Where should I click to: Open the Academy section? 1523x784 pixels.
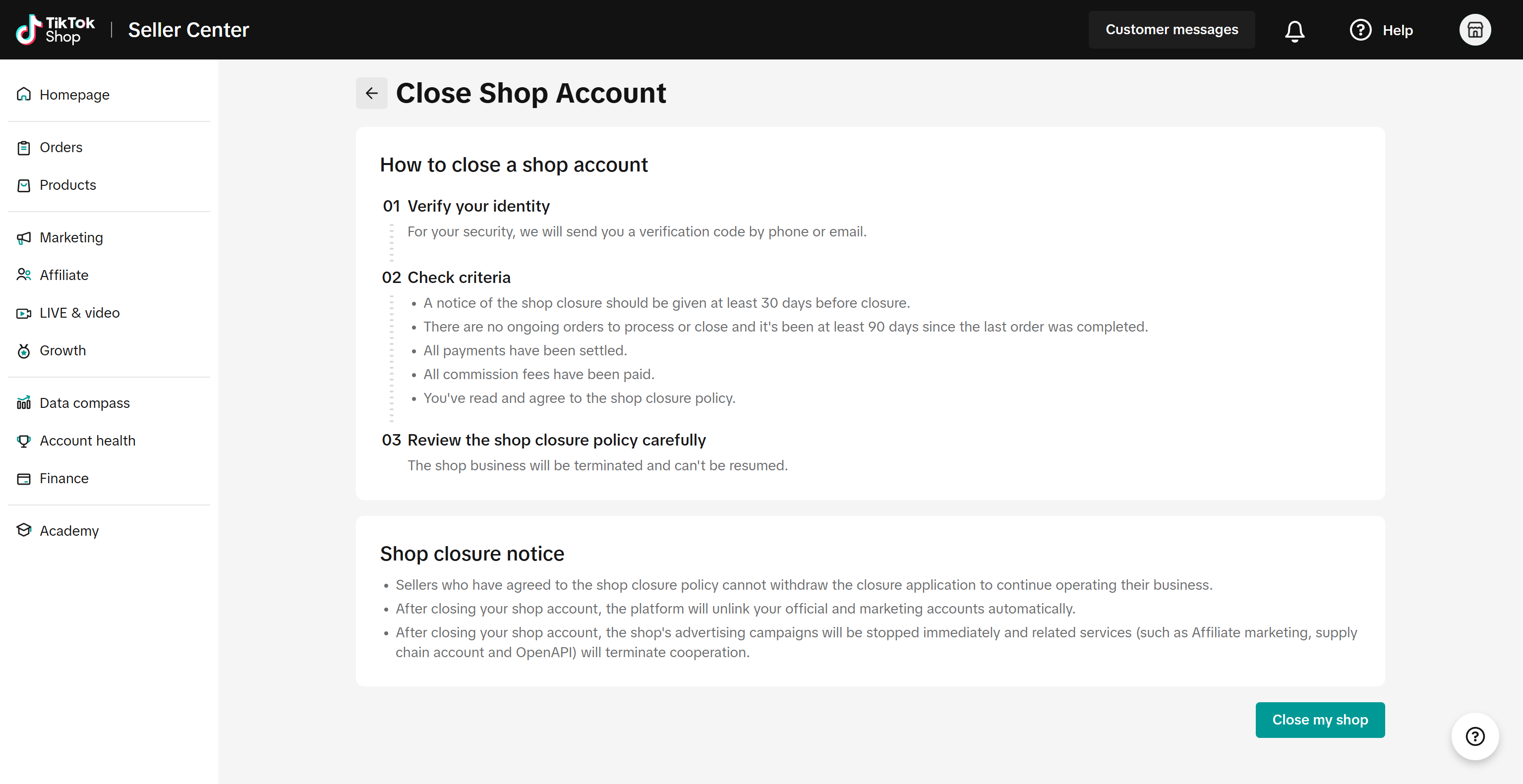click(69, 531)
